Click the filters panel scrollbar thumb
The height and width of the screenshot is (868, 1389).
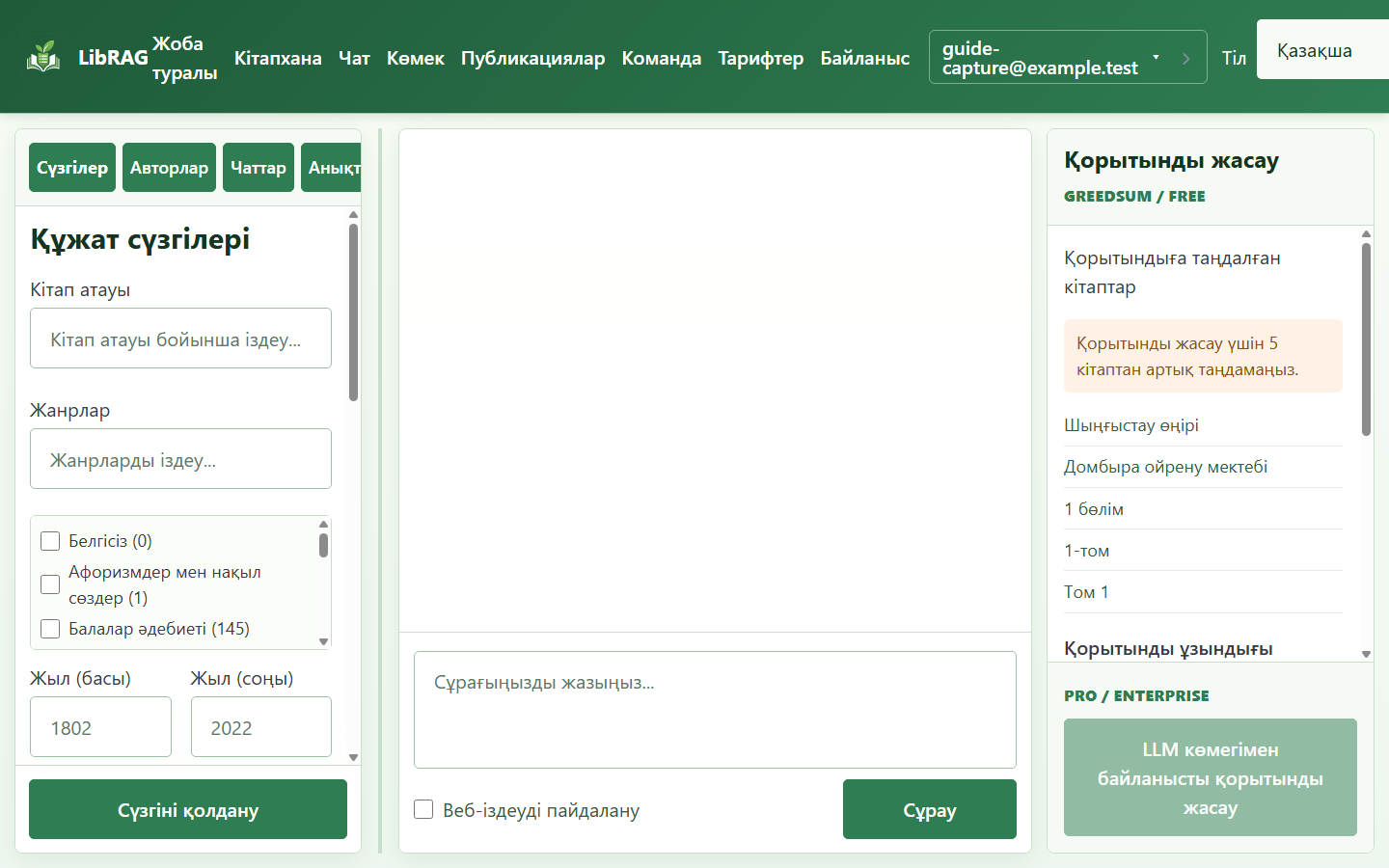[x=353, y=312]
